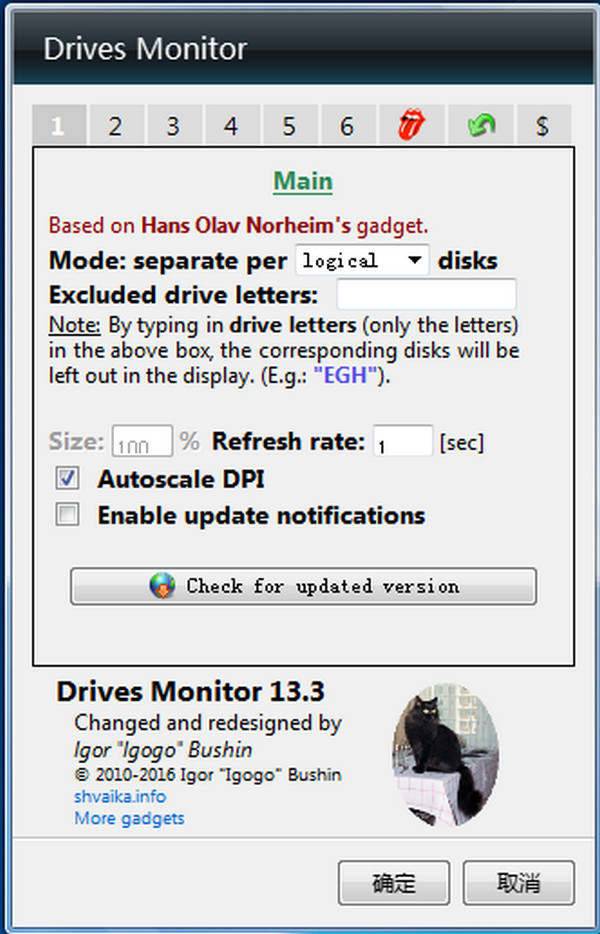Open the logical disks mode dropdown

coord(362,260)
